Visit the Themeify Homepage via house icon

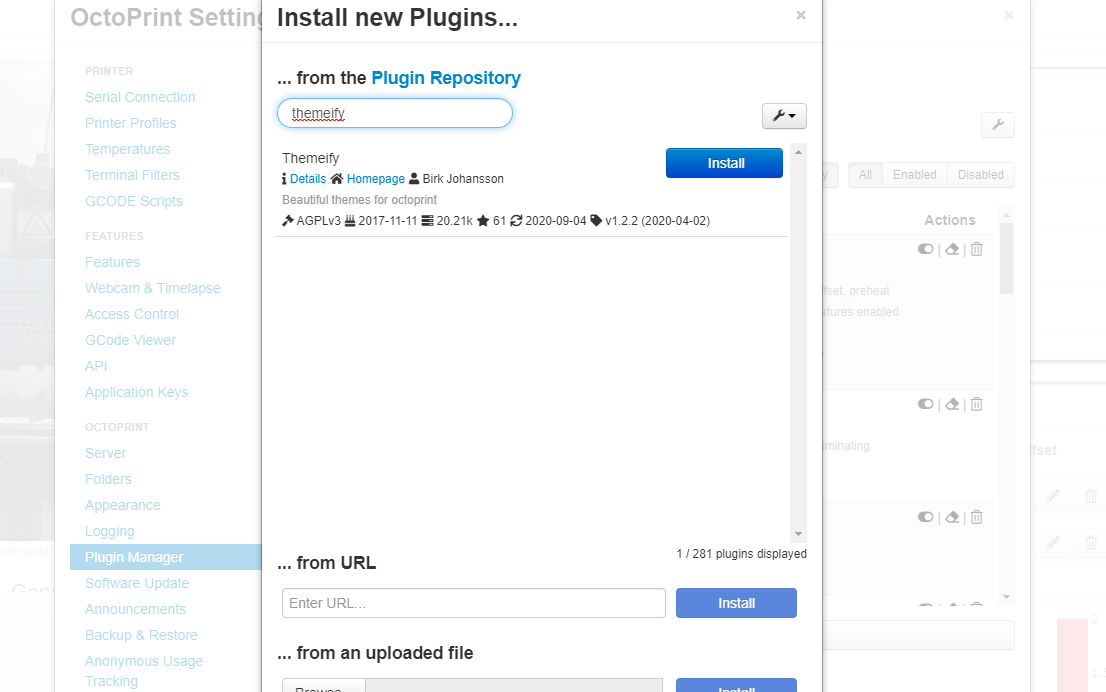(338, 179)
